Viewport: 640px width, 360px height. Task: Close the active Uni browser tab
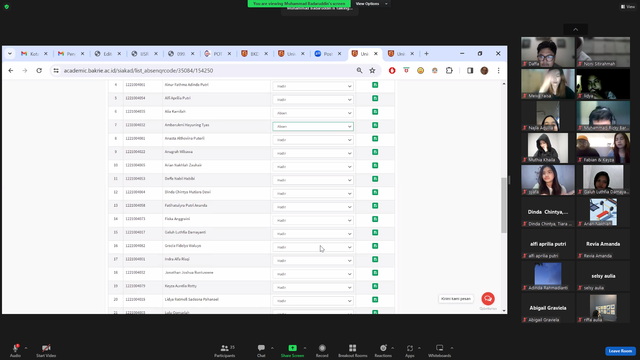[376, 53]
